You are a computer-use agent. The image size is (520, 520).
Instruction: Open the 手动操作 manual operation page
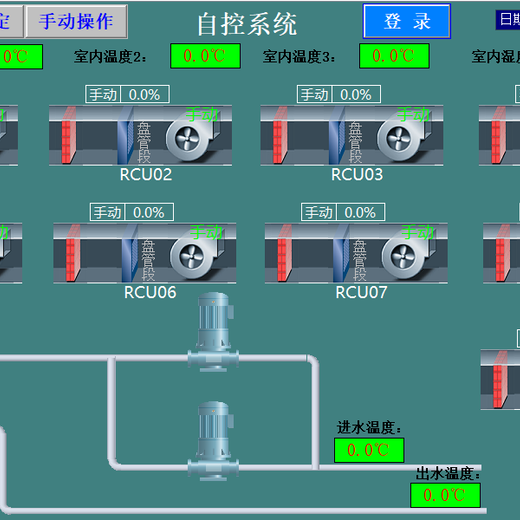click(x=76, y=21)
